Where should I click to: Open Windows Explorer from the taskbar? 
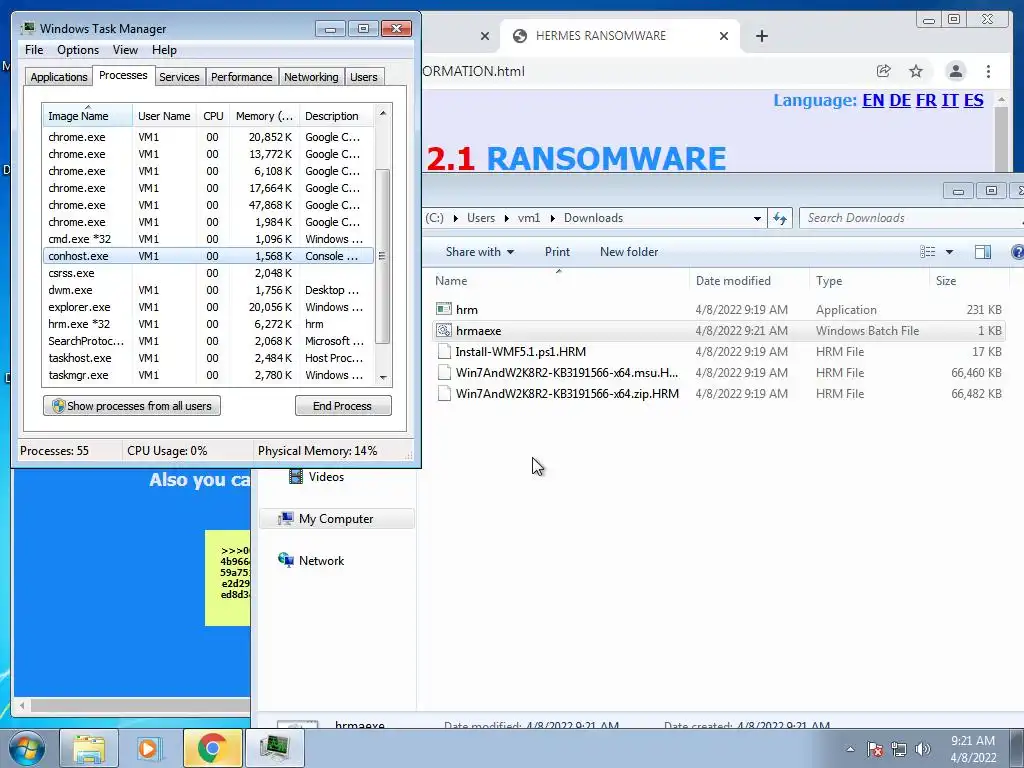click(x=89, y=748)
